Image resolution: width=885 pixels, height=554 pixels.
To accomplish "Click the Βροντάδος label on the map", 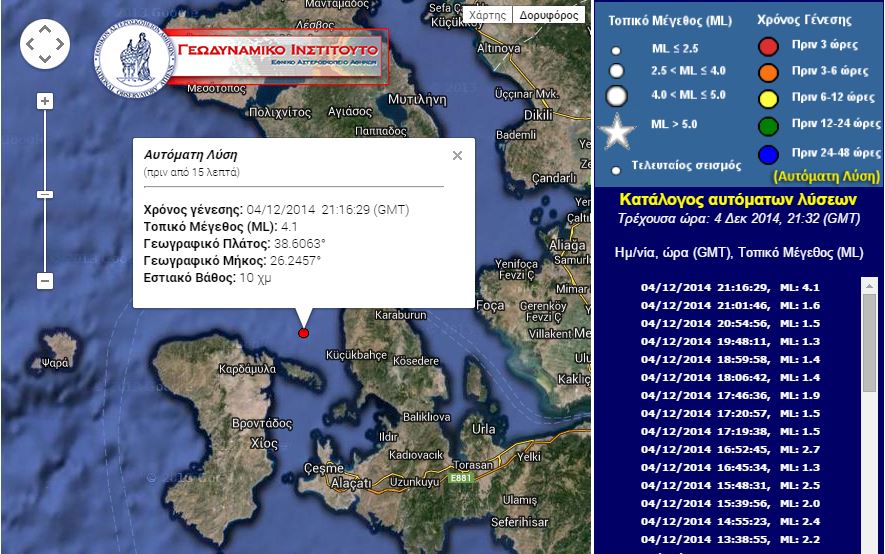I will point(262,423).
